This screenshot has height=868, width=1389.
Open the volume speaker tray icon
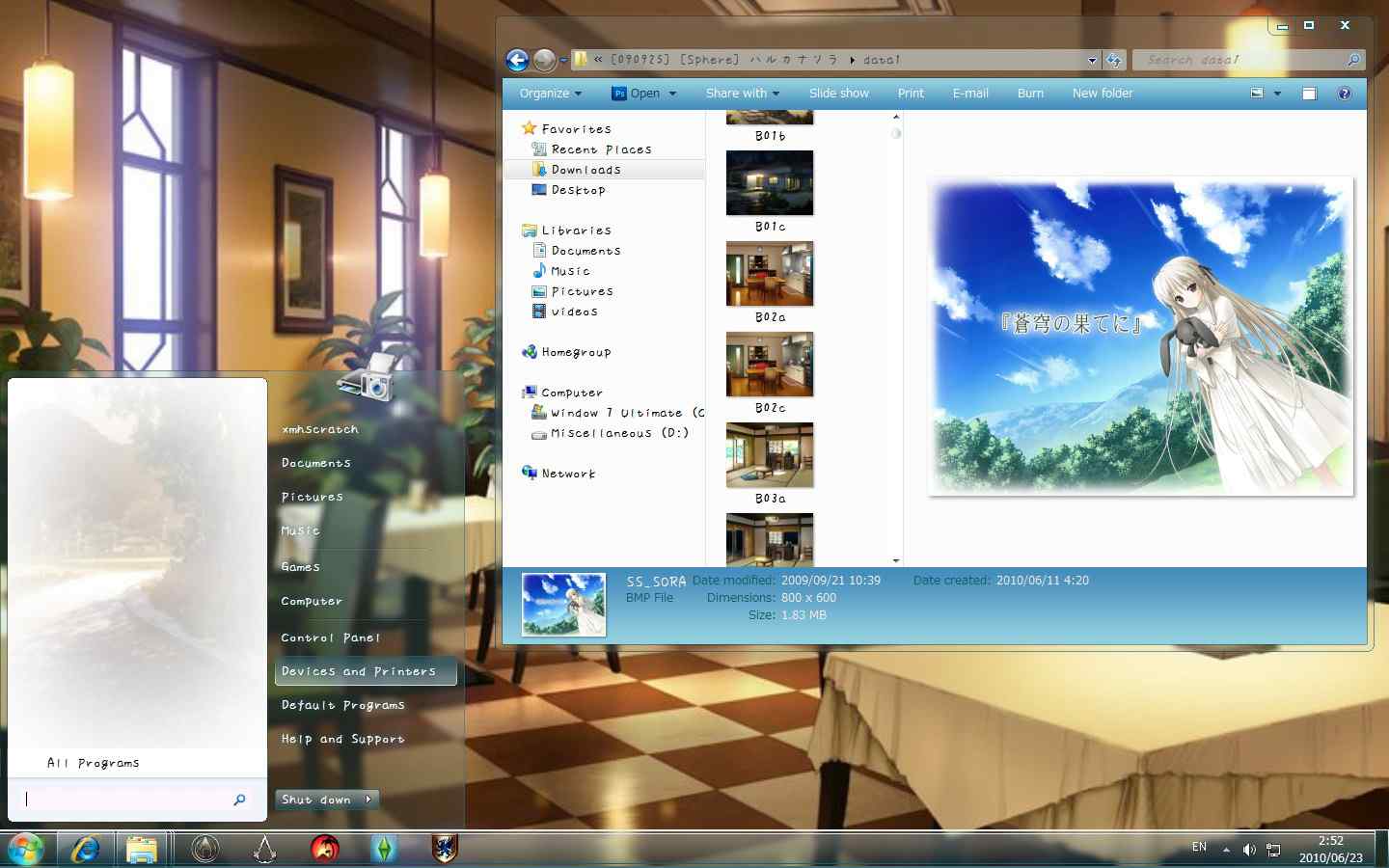tap(1249, 850)
